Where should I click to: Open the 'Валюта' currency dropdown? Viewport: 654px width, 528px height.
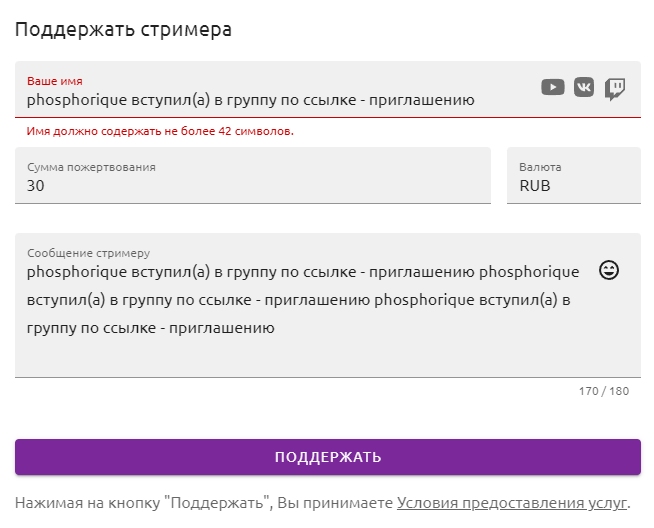[x=574, y=176]
